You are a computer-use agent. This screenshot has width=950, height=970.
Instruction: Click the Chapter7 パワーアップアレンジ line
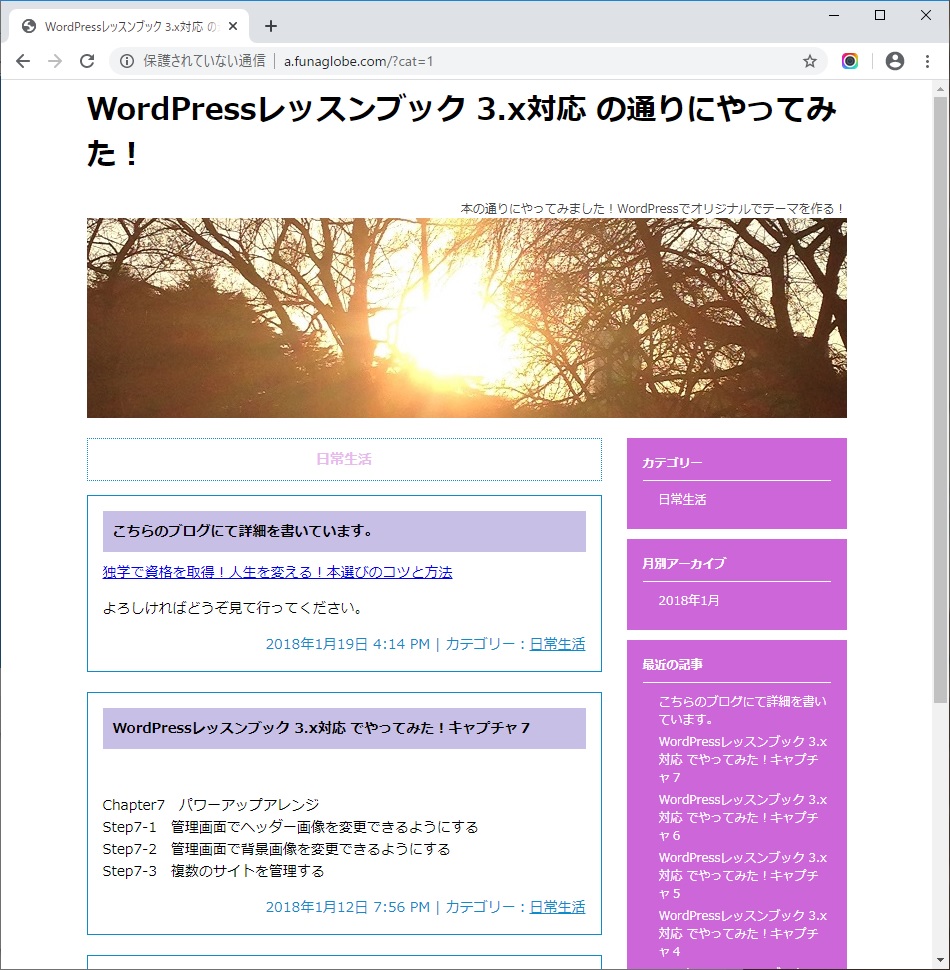(x=211, y=805)
